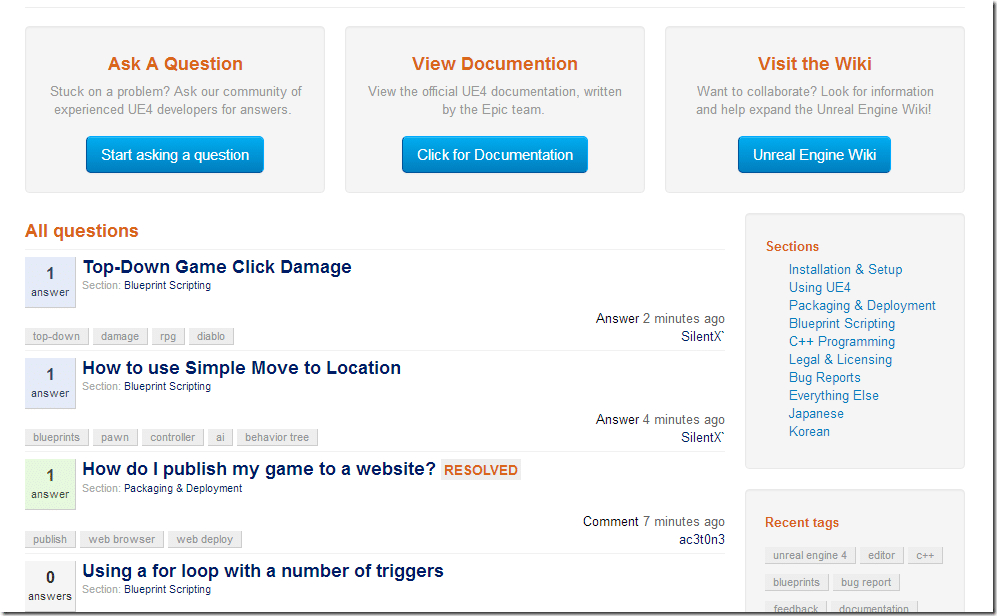997x616 pixels.
Task: Open ac3t0n3 user profile
Action: point(702,540)
